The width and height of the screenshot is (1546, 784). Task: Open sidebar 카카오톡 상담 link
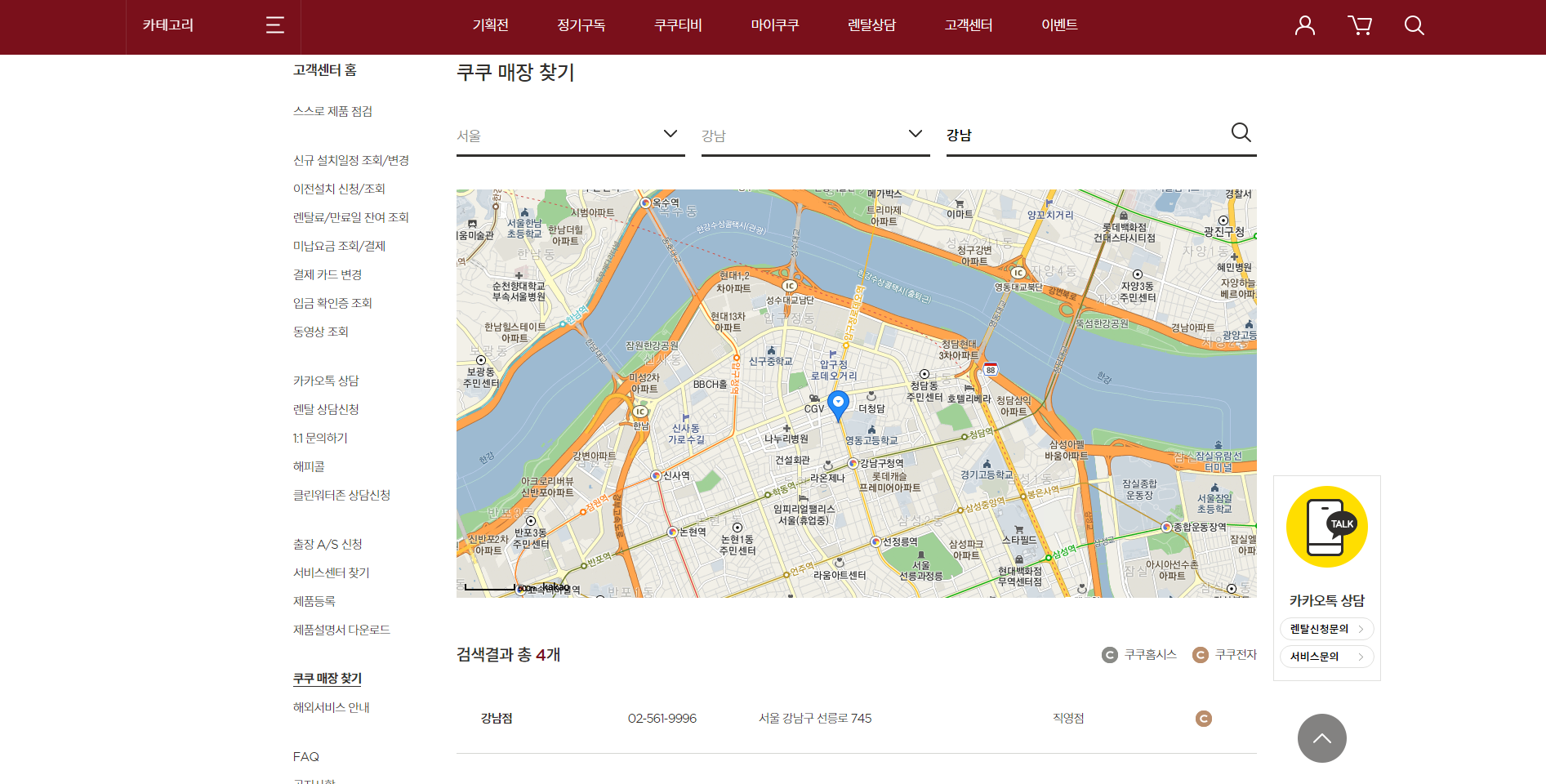tap(326, 381)
